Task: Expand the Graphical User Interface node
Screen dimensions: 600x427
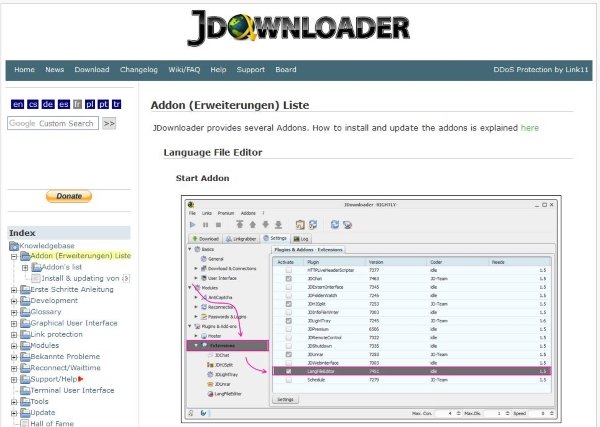Action: click(x=14, y=324)
